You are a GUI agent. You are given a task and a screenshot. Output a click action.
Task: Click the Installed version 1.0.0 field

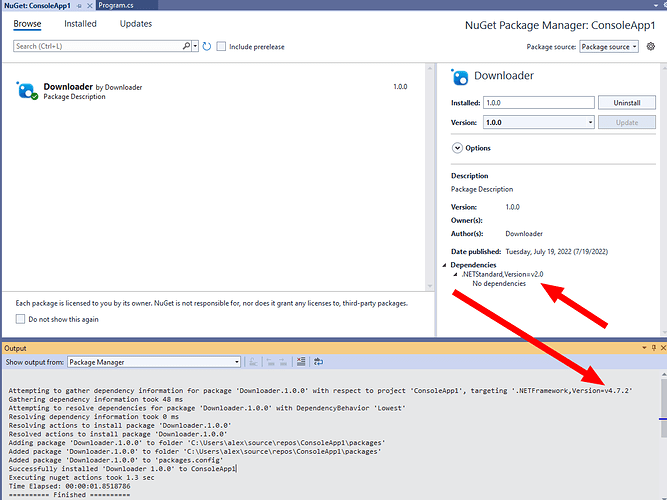point(539,103)
